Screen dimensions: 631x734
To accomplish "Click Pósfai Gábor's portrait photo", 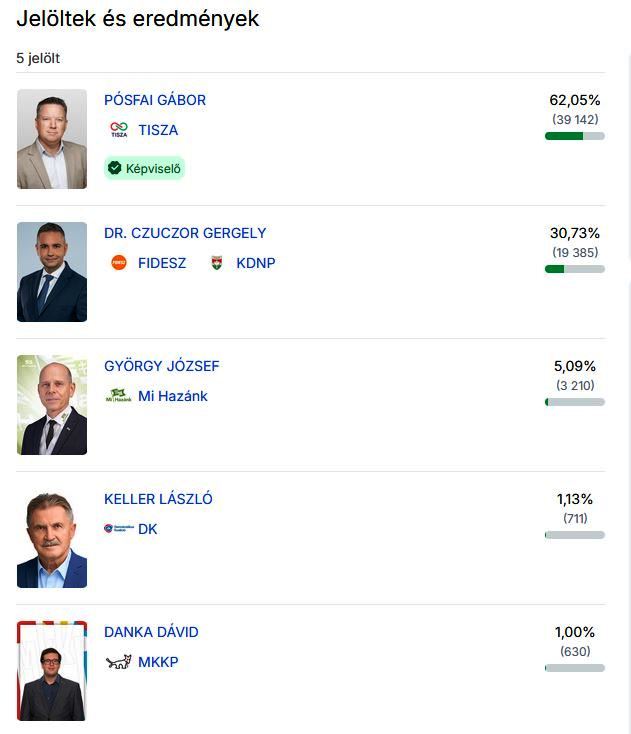I will [x=52, y=139].
